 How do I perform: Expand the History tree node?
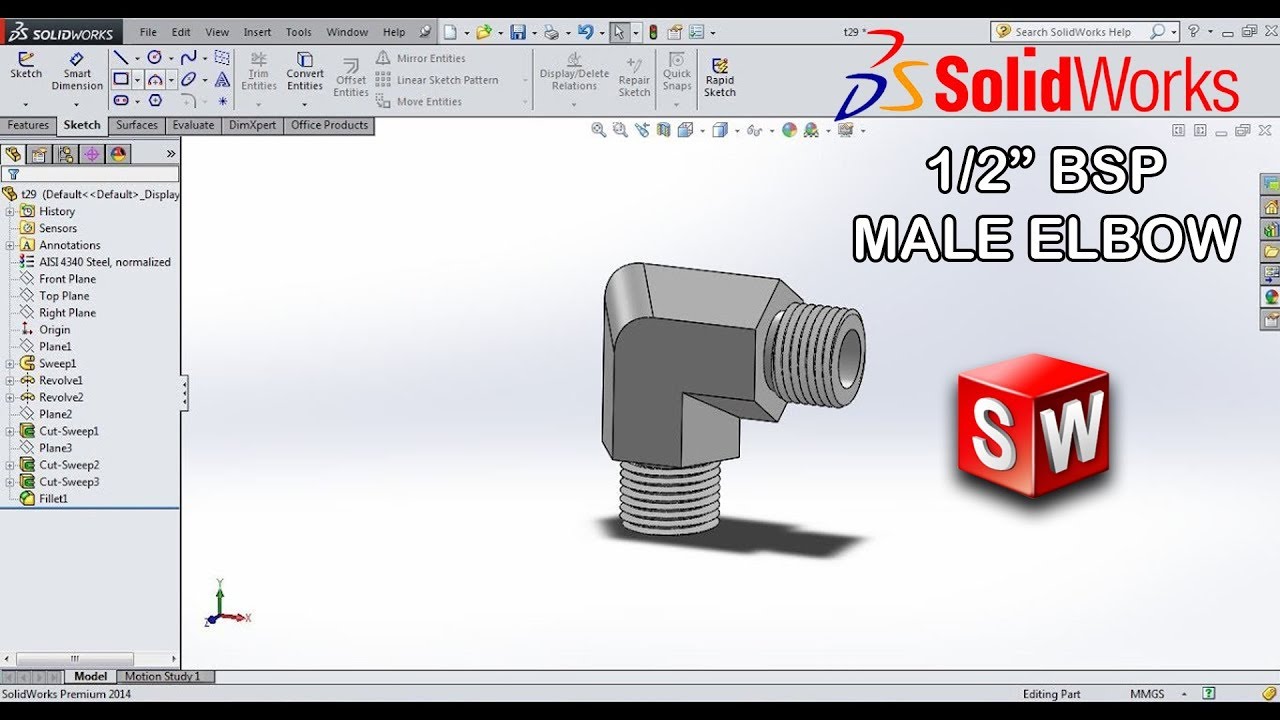pos(10,211)
